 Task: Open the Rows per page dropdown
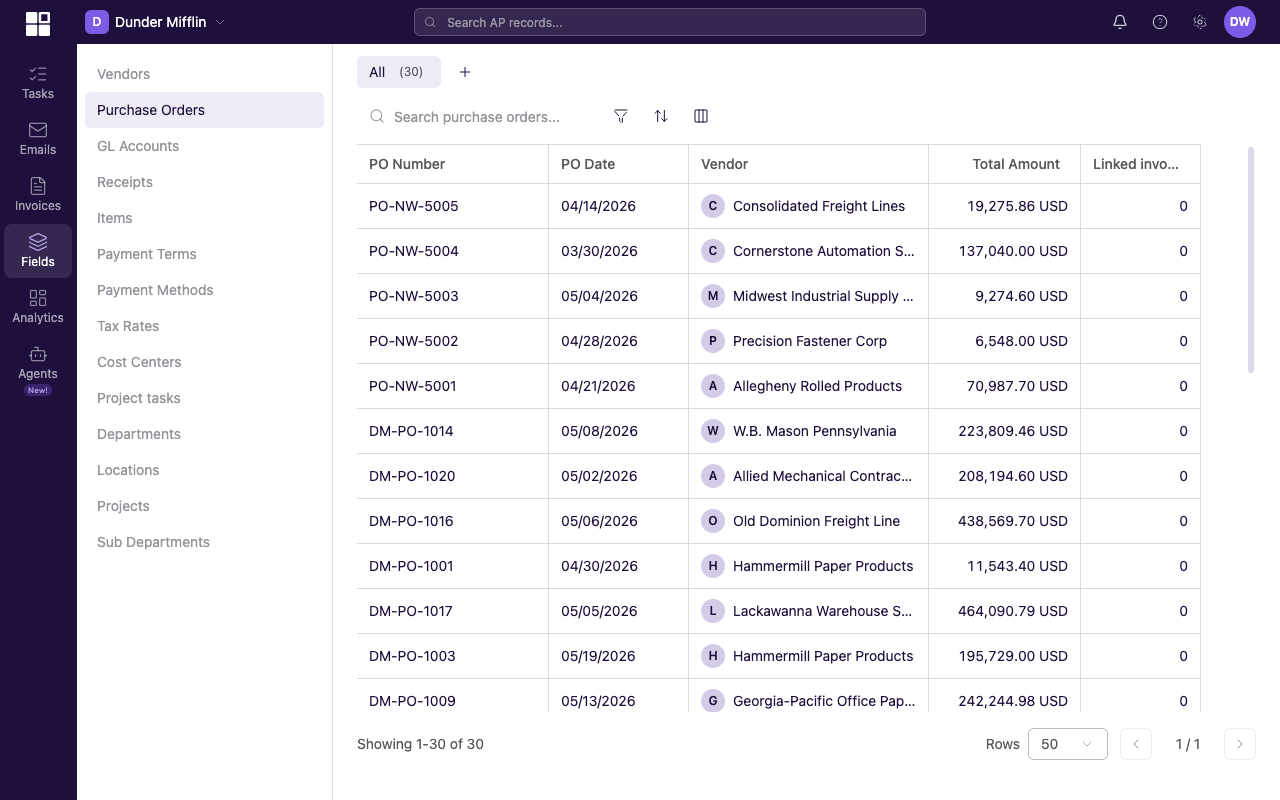(1068, 744)
